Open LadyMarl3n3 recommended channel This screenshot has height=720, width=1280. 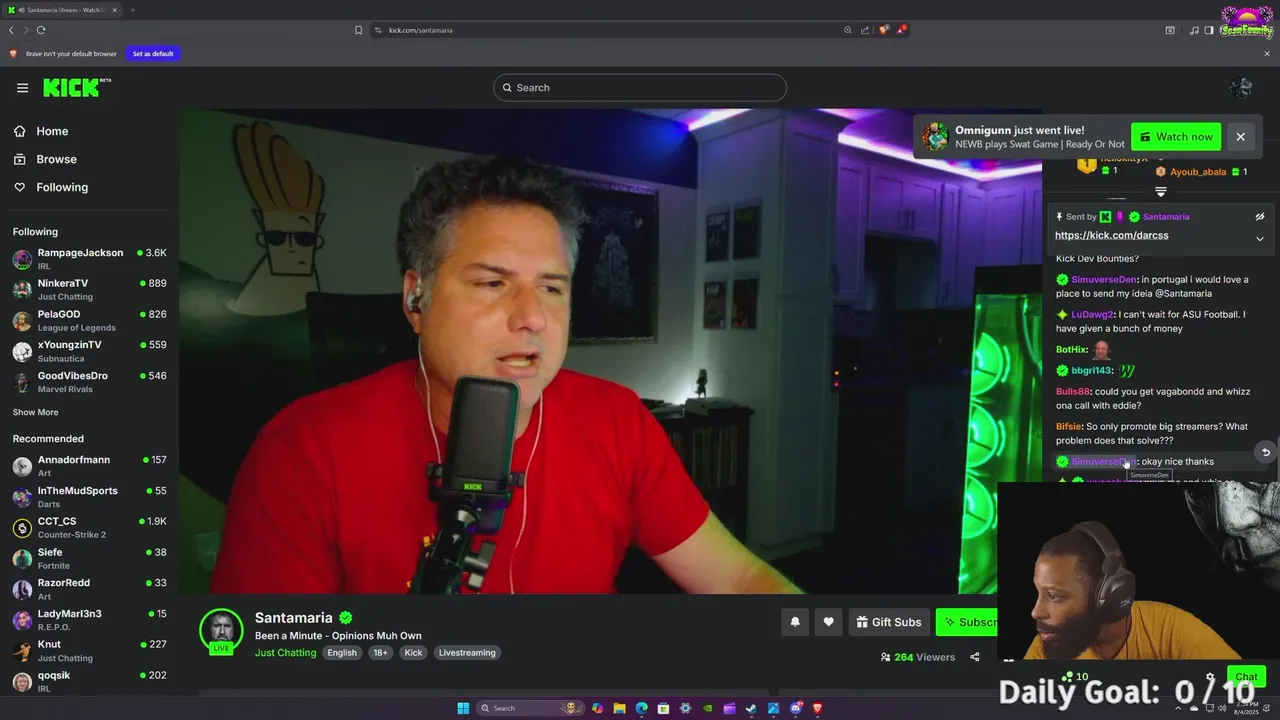89,620
